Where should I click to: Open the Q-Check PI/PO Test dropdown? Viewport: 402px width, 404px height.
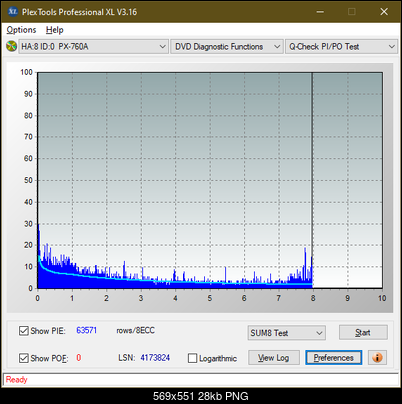(x=341, y=47)
